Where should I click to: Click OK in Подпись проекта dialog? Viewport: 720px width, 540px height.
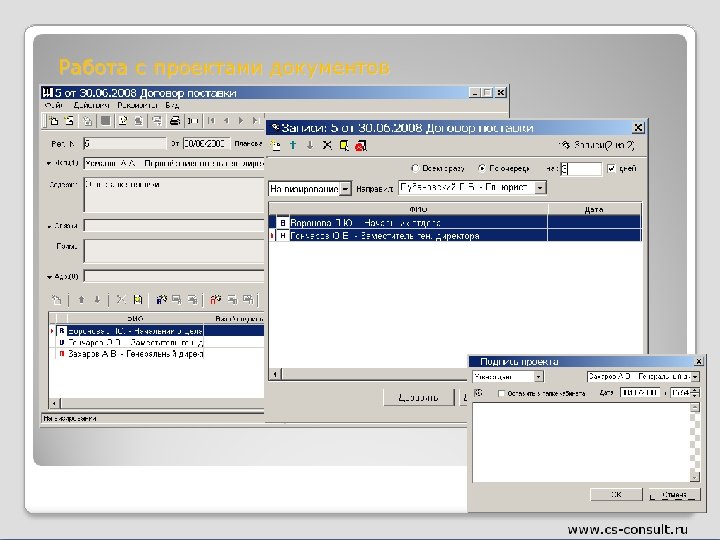[616, 495]
